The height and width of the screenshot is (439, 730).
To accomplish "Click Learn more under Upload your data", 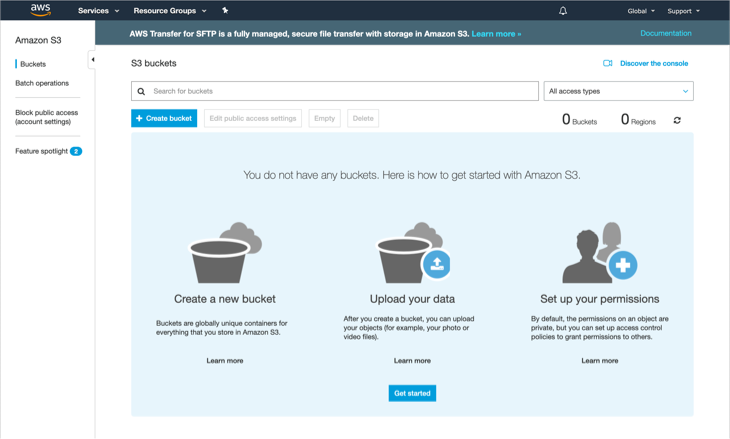I will coord(412,361).
